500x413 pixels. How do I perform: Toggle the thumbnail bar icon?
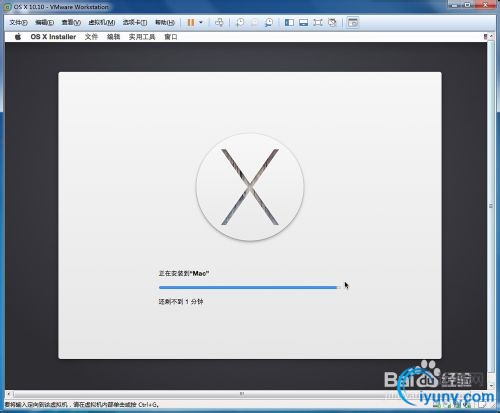(303, 22)
